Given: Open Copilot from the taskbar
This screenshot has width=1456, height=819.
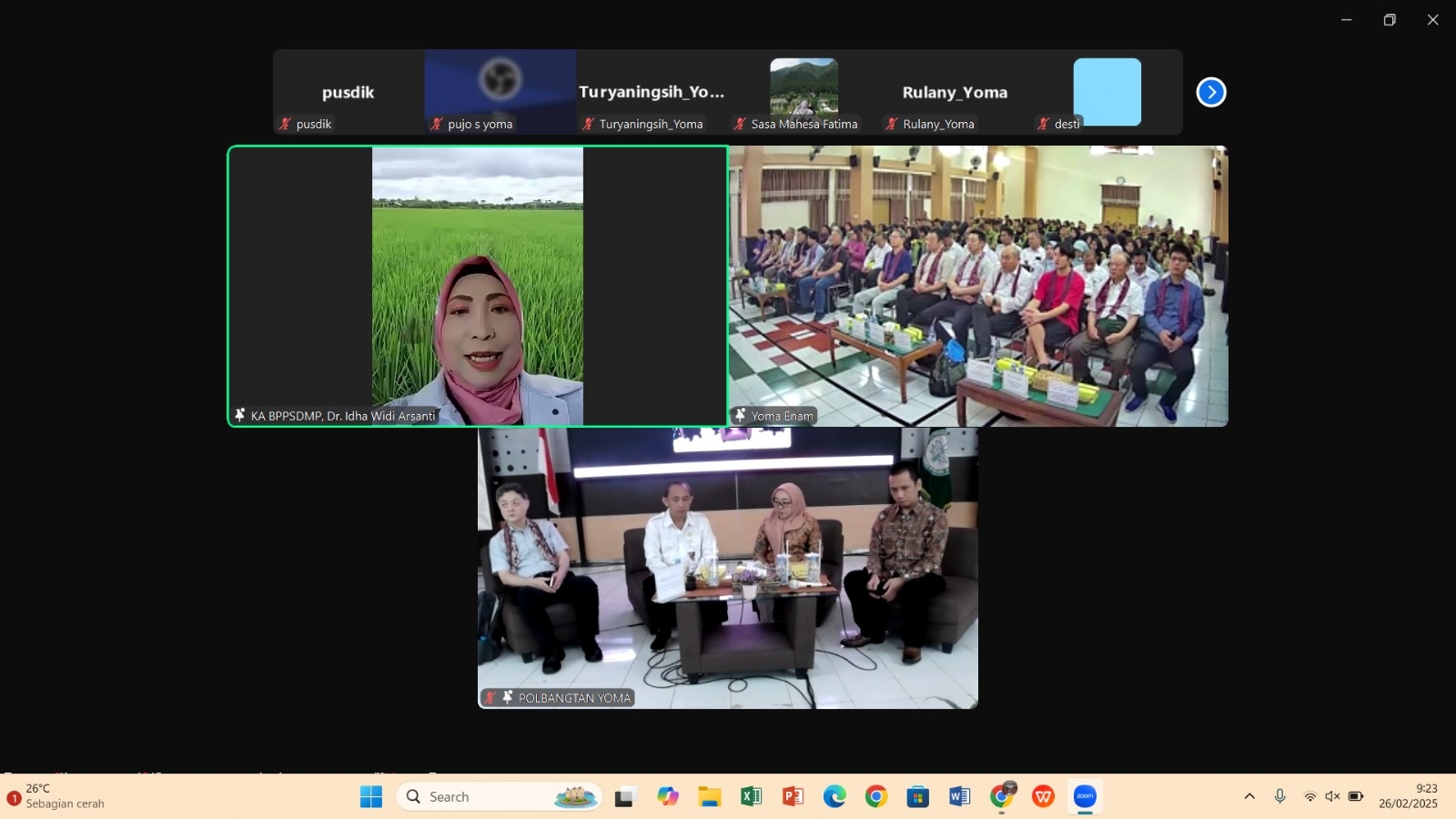Looking at the screenshot, I should [x=669, y=795].
